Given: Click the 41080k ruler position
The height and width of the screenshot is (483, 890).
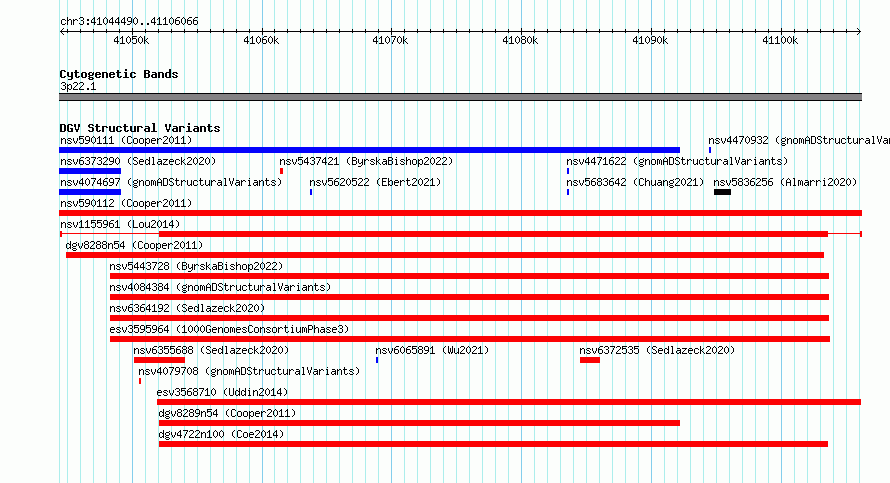Looking at the screenshot, I should (x=520, y=40).
